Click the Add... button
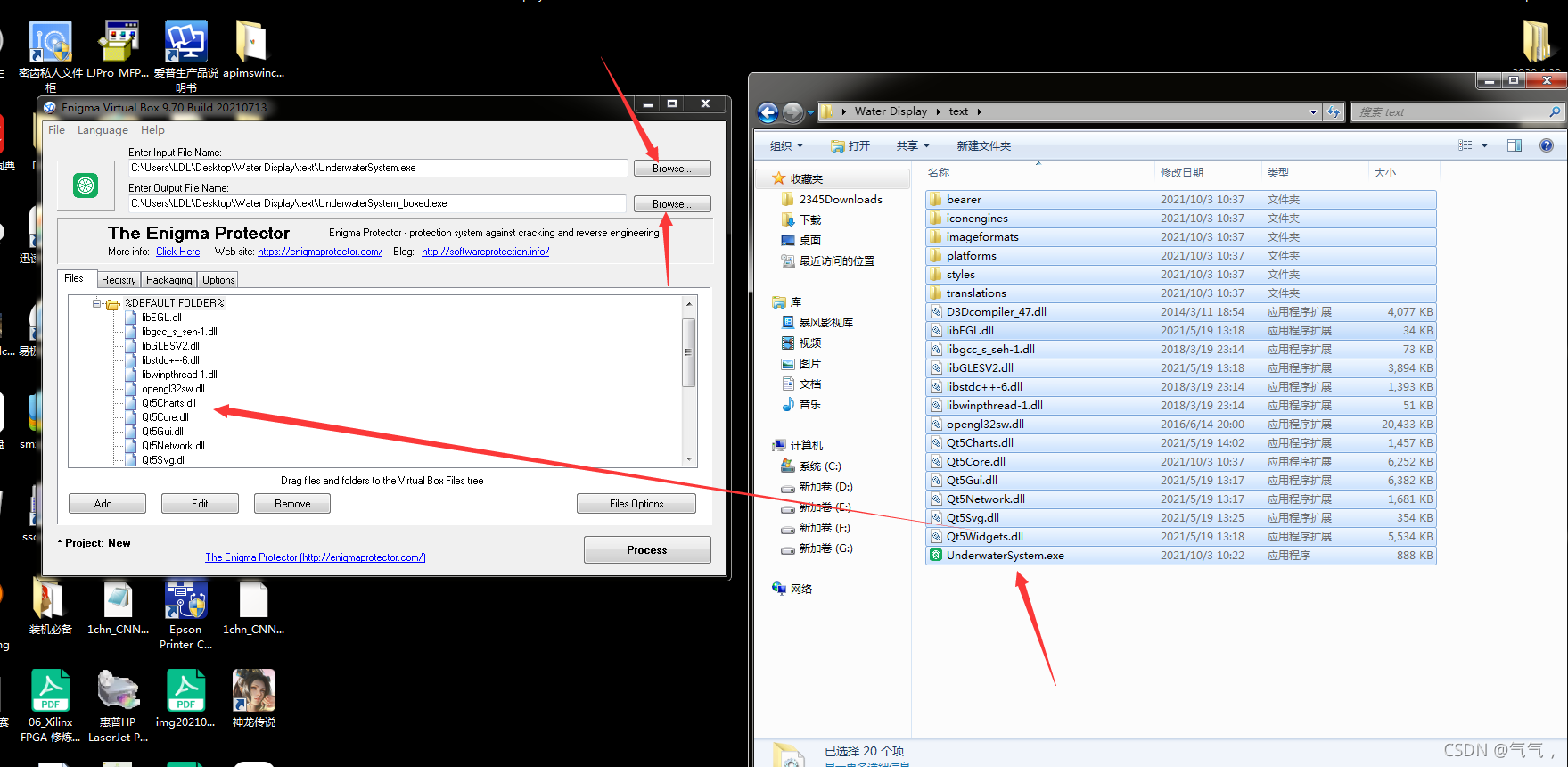The width and height of the screenshot is (1568, 767). (107, 504)
